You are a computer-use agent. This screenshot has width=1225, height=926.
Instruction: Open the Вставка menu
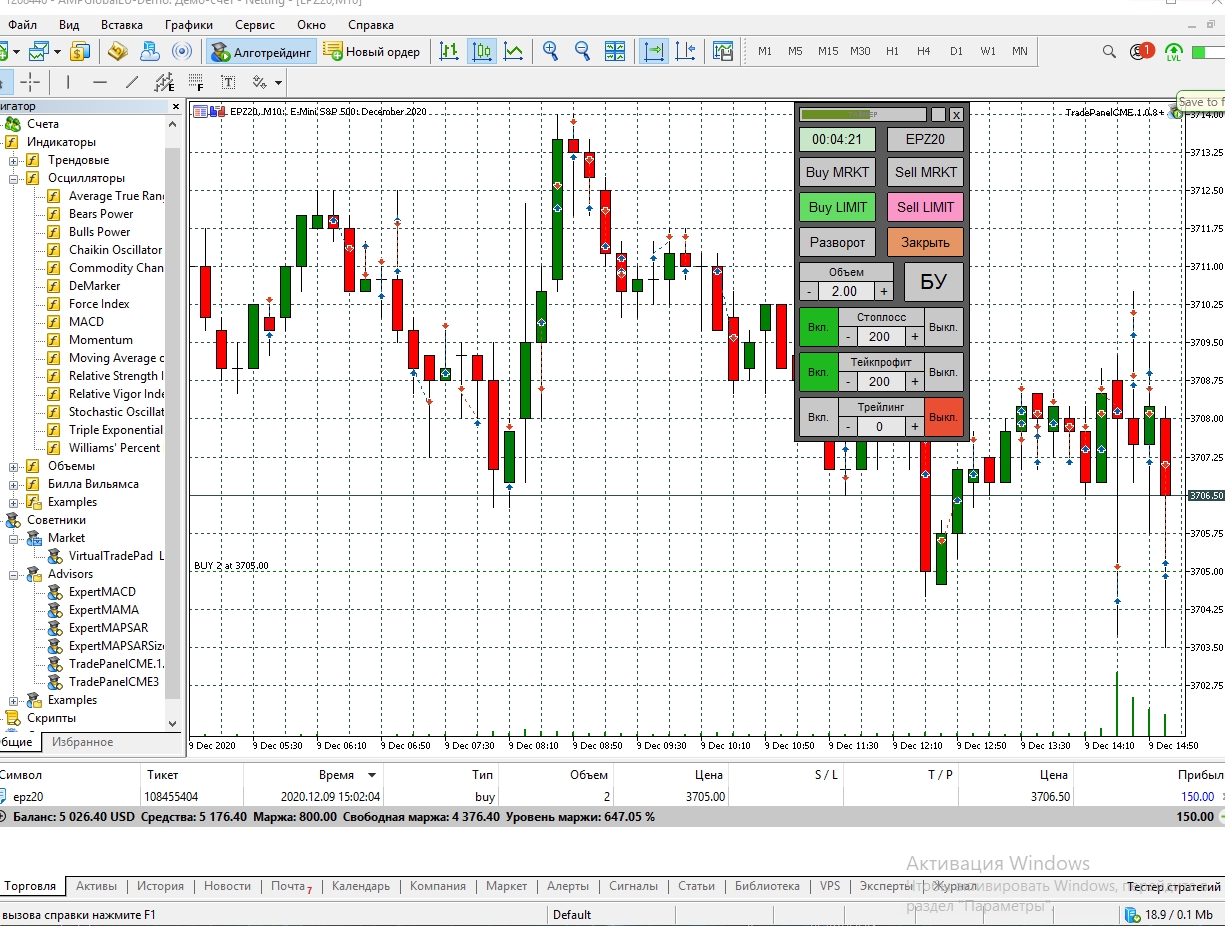[122, 24]
